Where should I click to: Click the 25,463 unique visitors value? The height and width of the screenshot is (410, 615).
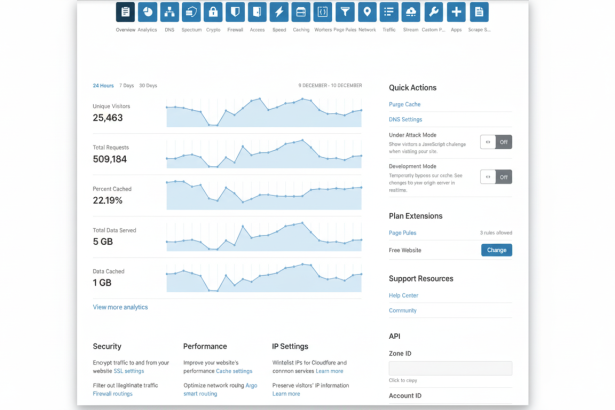pyautogui.click(x=107, y=118)
